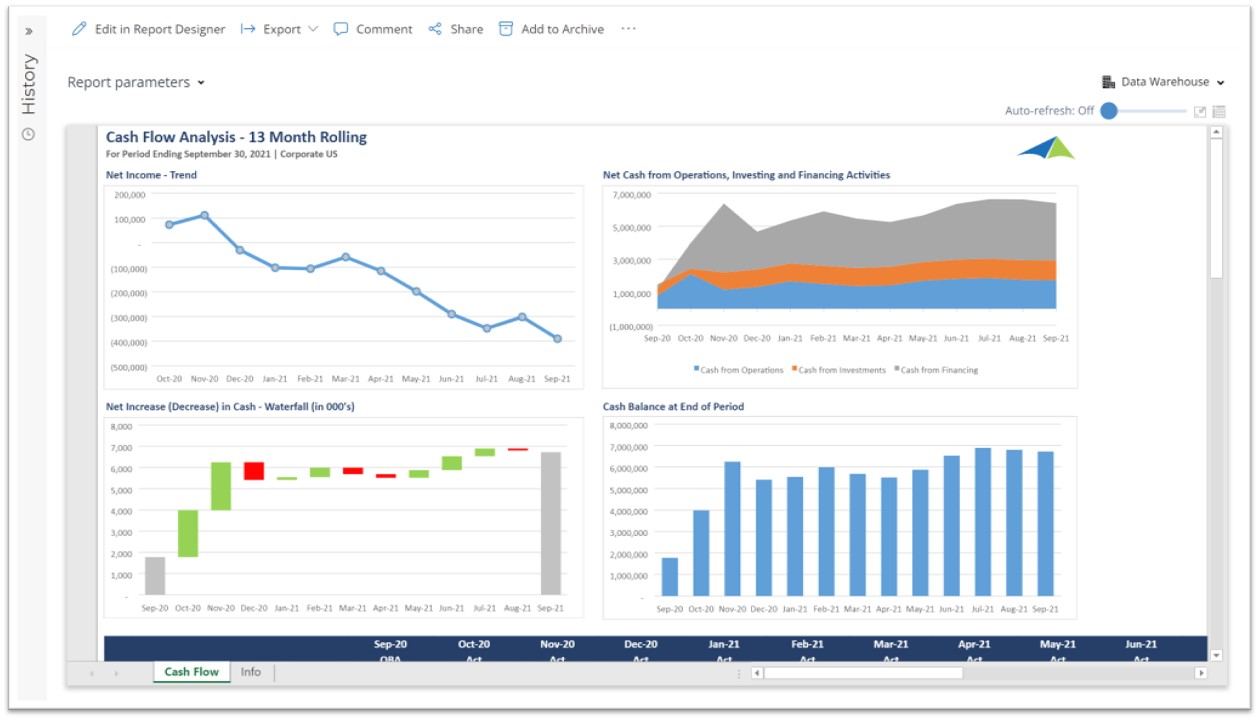Select the Cash Flow sheet tab
This screenshot has width=1259, height=720.
[x=191, y=672]
